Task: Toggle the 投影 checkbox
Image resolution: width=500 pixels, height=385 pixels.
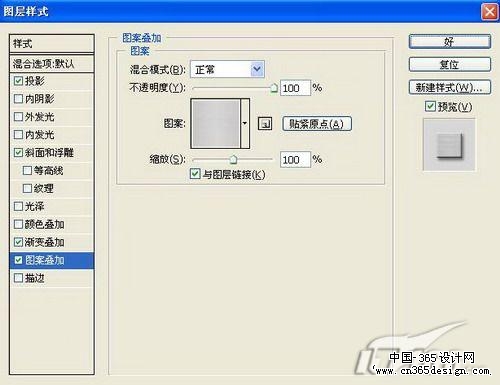Action: (18, 81)
